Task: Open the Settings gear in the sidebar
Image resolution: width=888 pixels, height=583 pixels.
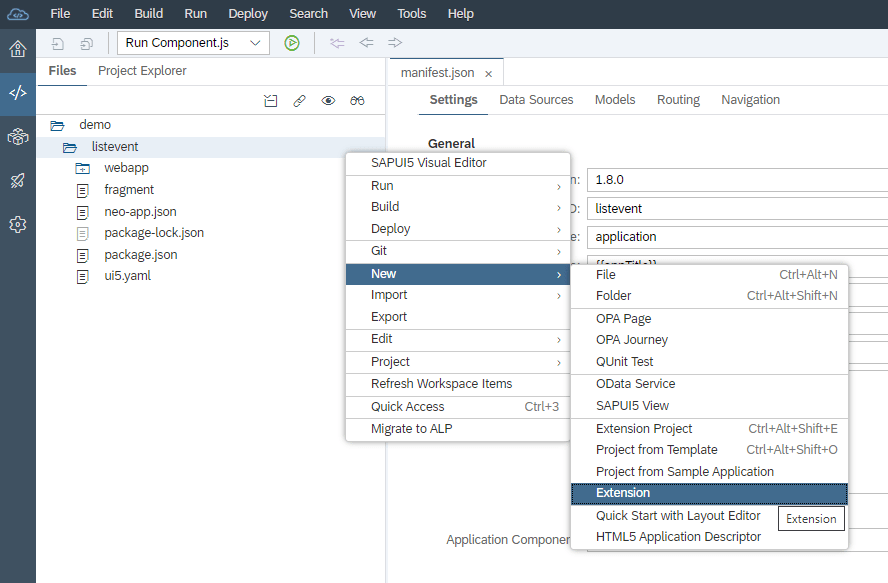Action: point(17,224)
